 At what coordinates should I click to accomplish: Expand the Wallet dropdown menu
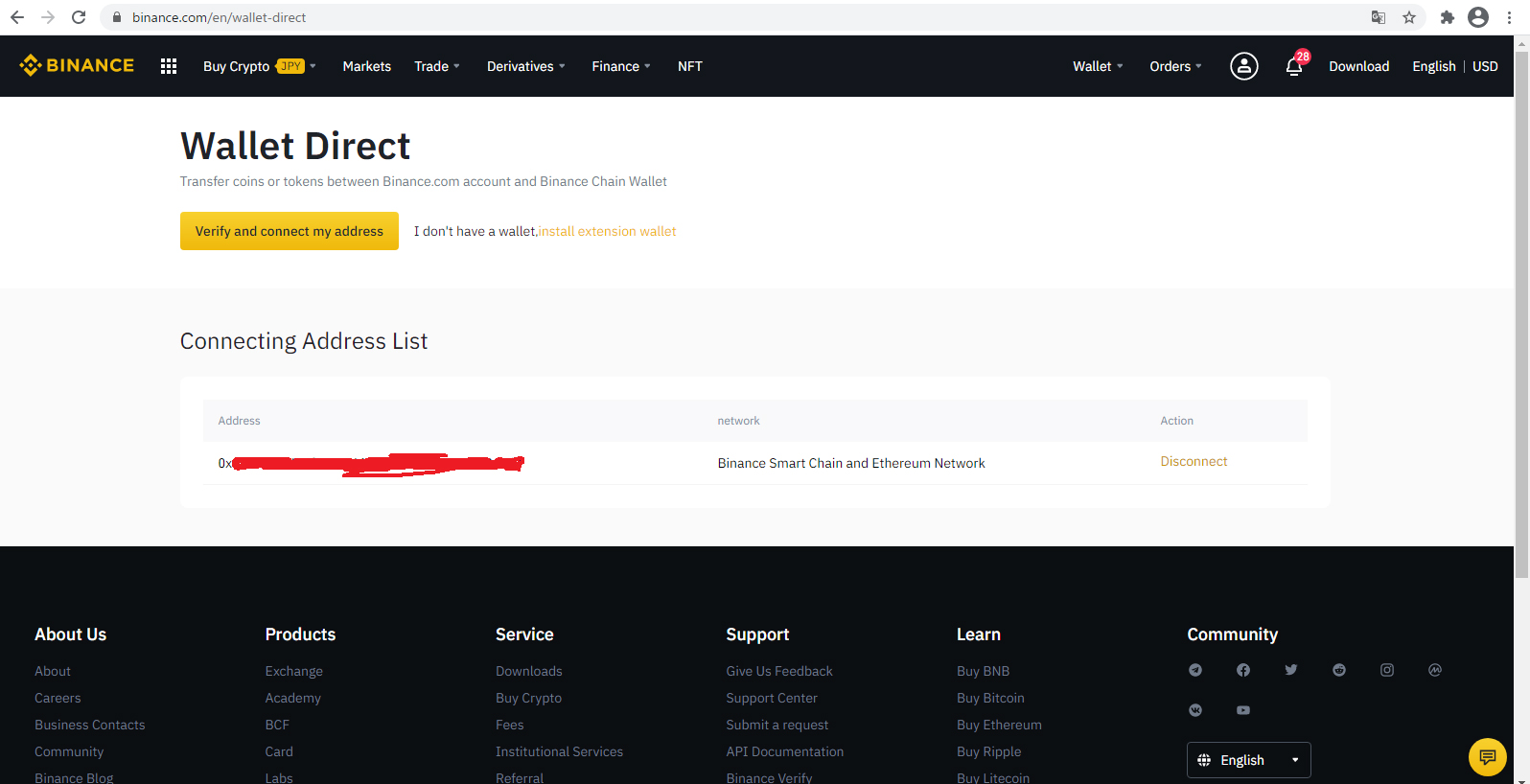[1098, 66]
